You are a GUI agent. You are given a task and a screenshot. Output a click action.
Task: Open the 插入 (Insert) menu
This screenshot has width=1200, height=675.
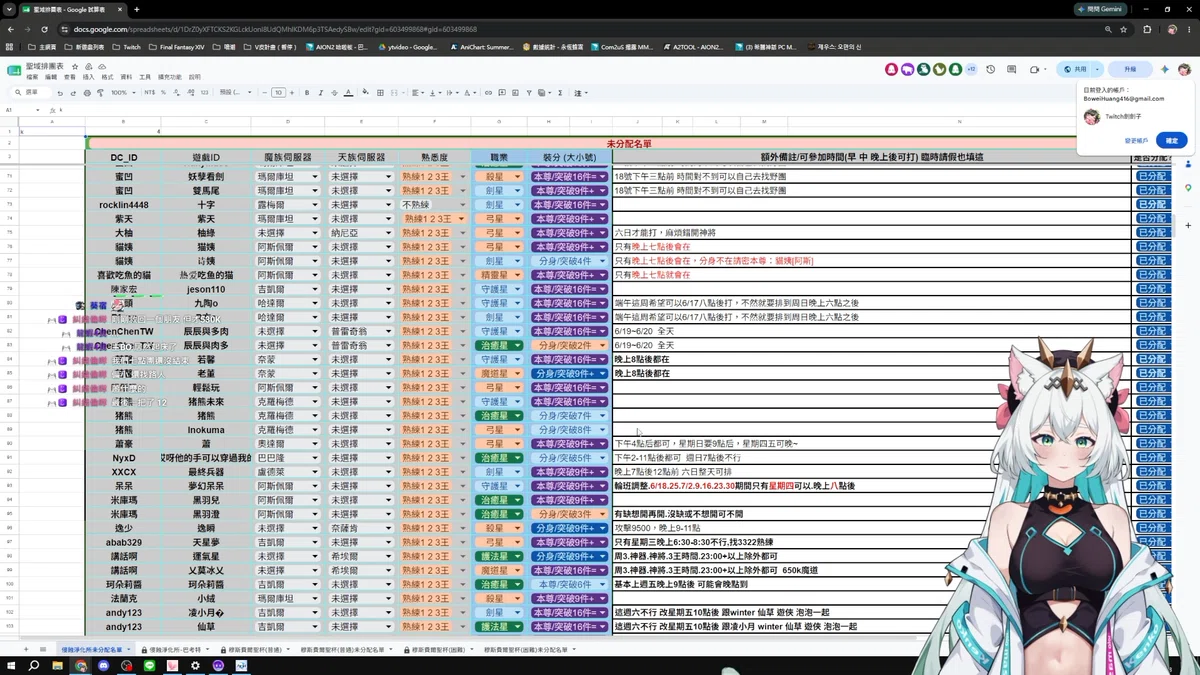(x=89, y=77)
